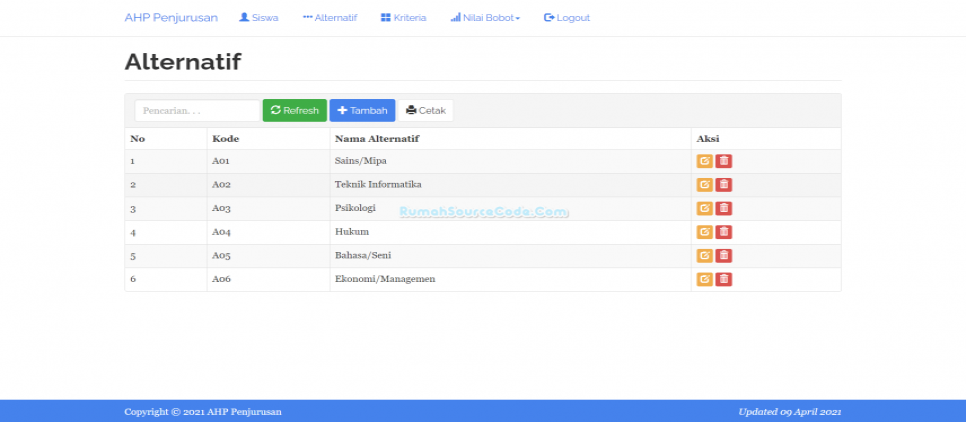This screenshot has height=422, width=966.
Task: Click the Nama Alternatif column header
Action: 377,139
